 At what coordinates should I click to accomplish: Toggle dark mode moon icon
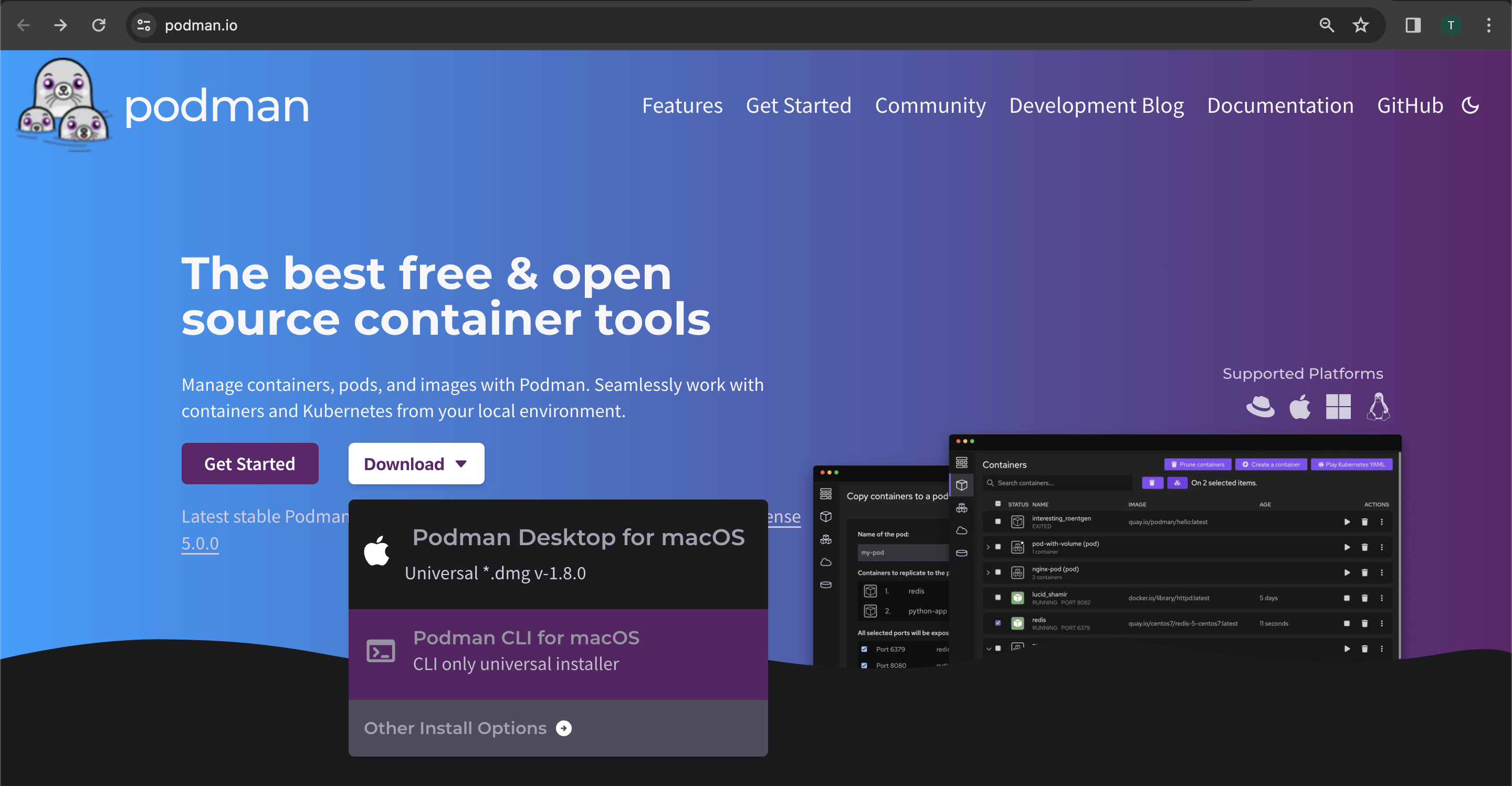coord(1470,105)
